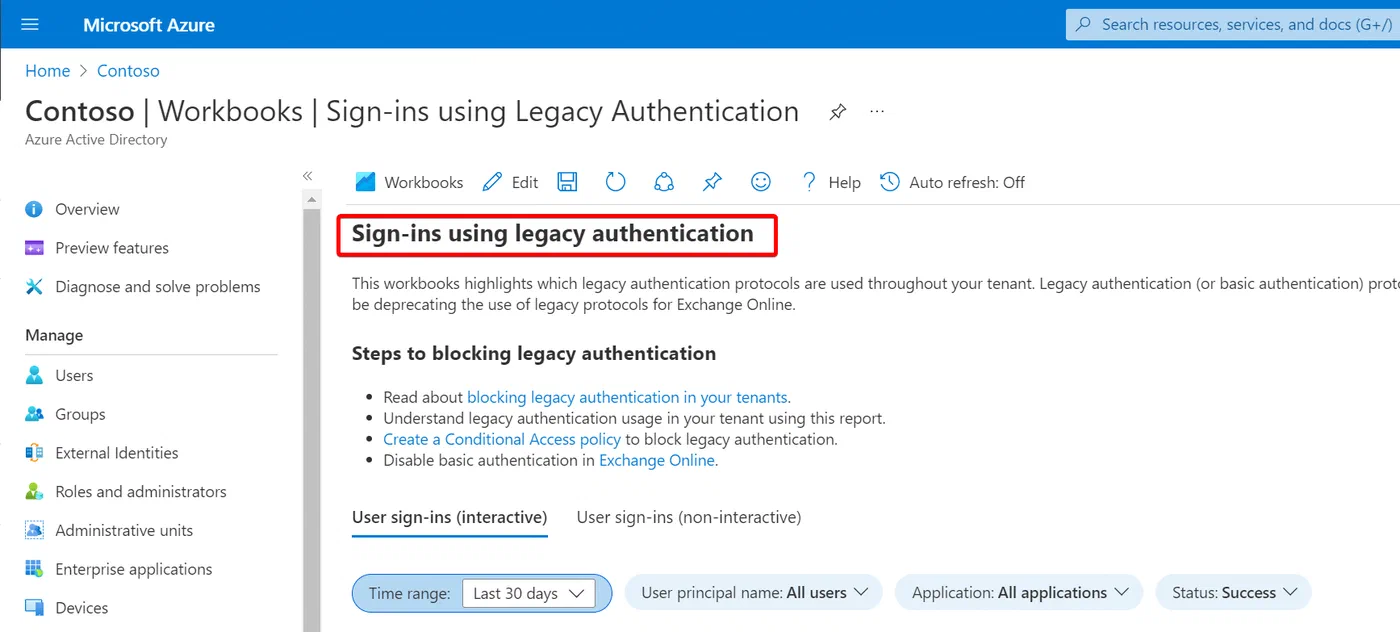Click the Workbooks gallery icon
The width and height of the screenshot is (1400, 632).
point(366,182)
